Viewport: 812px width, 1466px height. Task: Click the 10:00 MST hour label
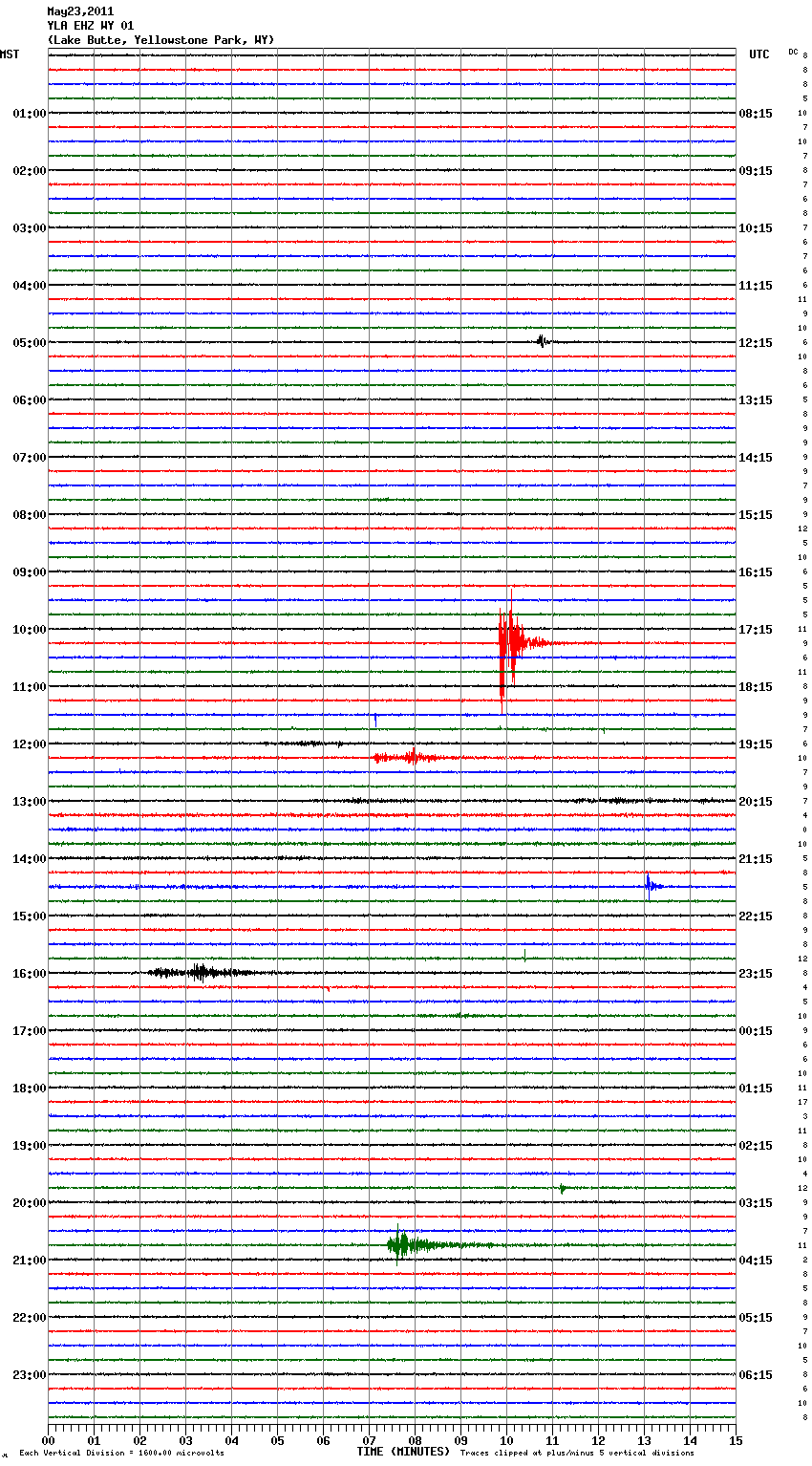[30, 630]
